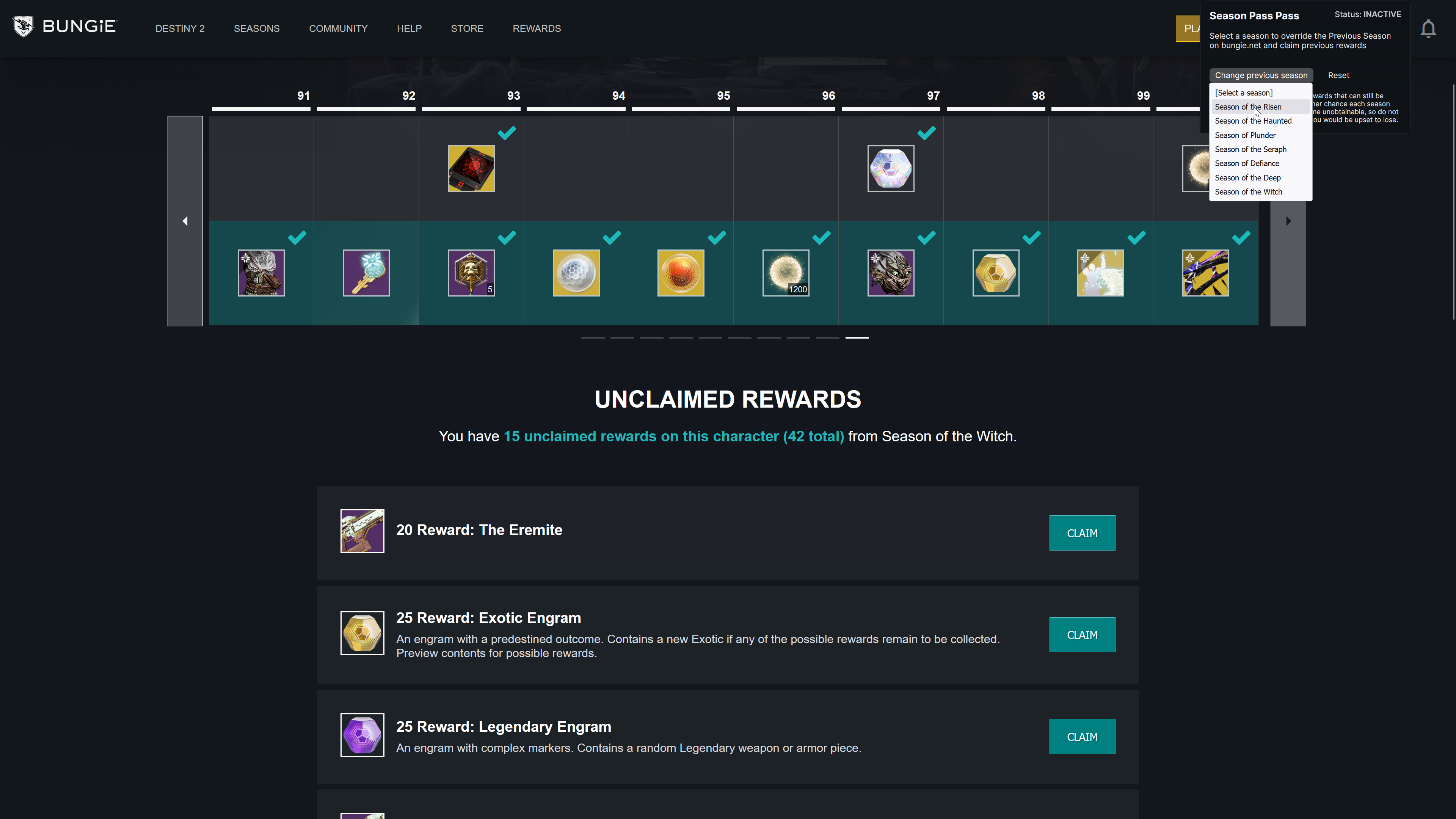Select Season of the Witch option
This screenshot has width=1456, height=819.
point(1248,192)
